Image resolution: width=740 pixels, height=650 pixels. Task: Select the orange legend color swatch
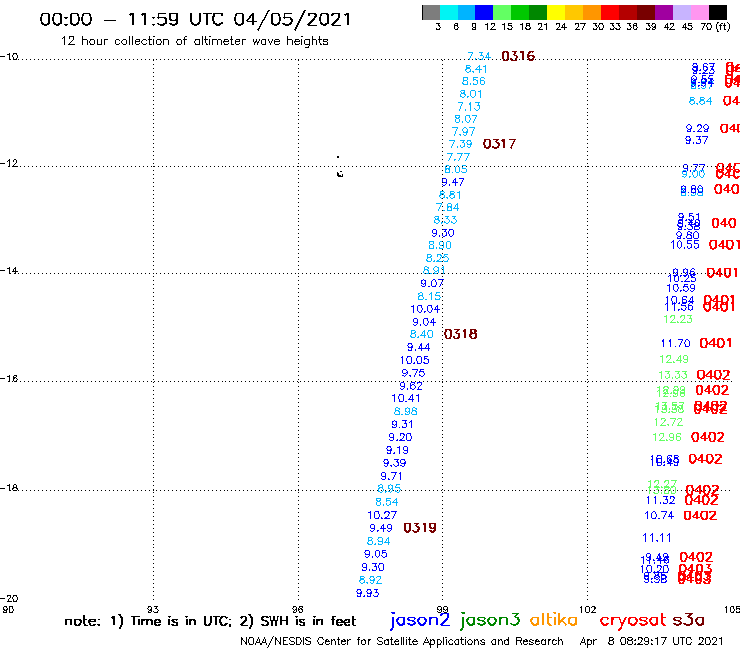click(x=592, y=12)
